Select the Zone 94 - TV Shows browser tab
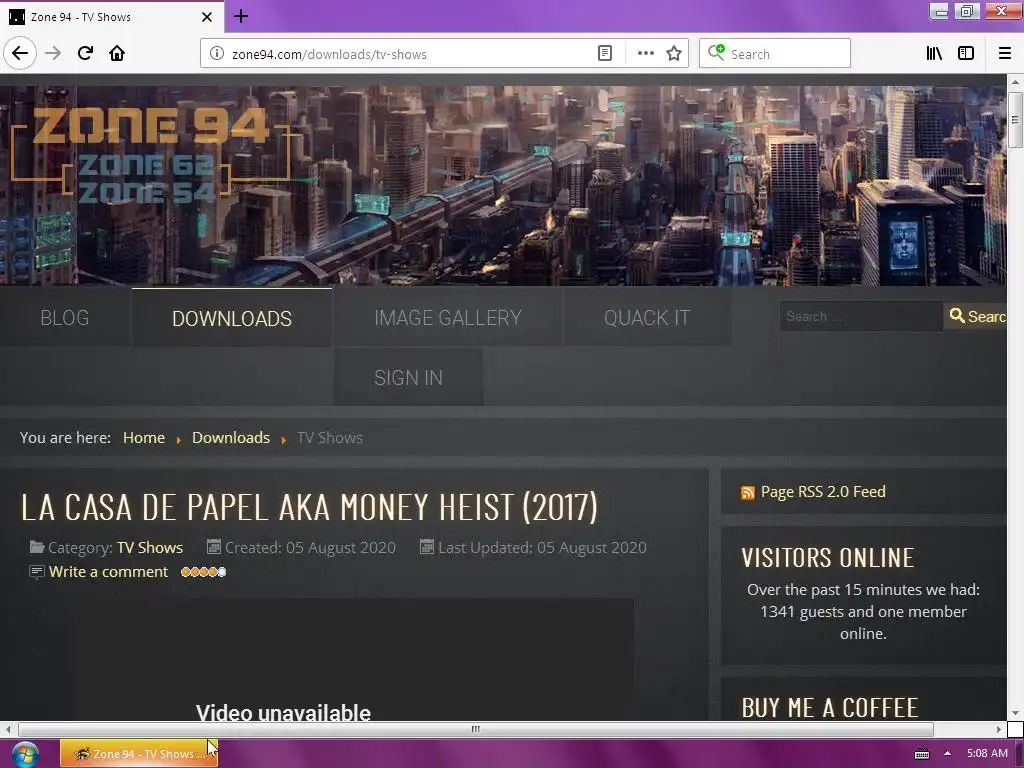Viewport: 1024px width, 768px height. click(112, 17)
